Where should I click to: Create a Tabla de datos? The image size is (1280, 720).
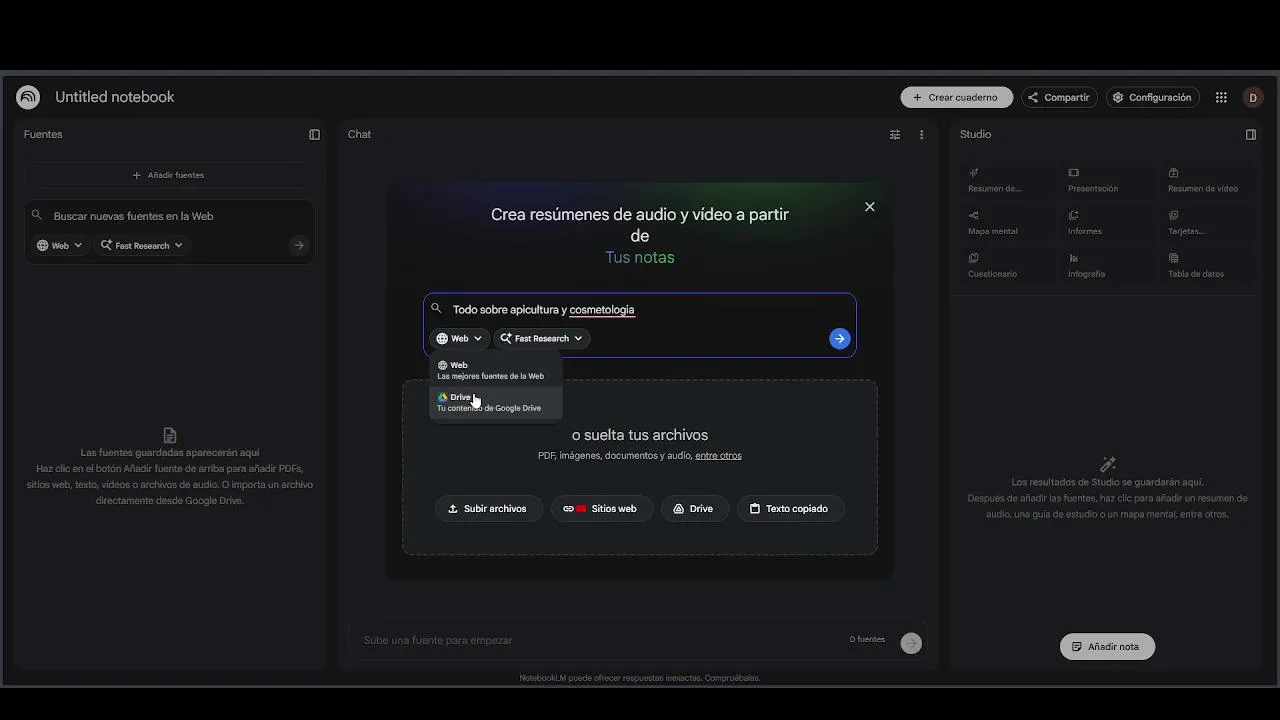[x=1205, y=265]
